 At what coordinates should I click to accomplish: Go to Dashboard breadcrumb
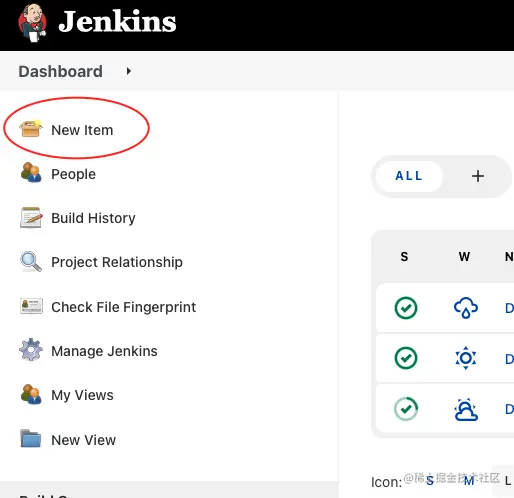pos(60,71)
